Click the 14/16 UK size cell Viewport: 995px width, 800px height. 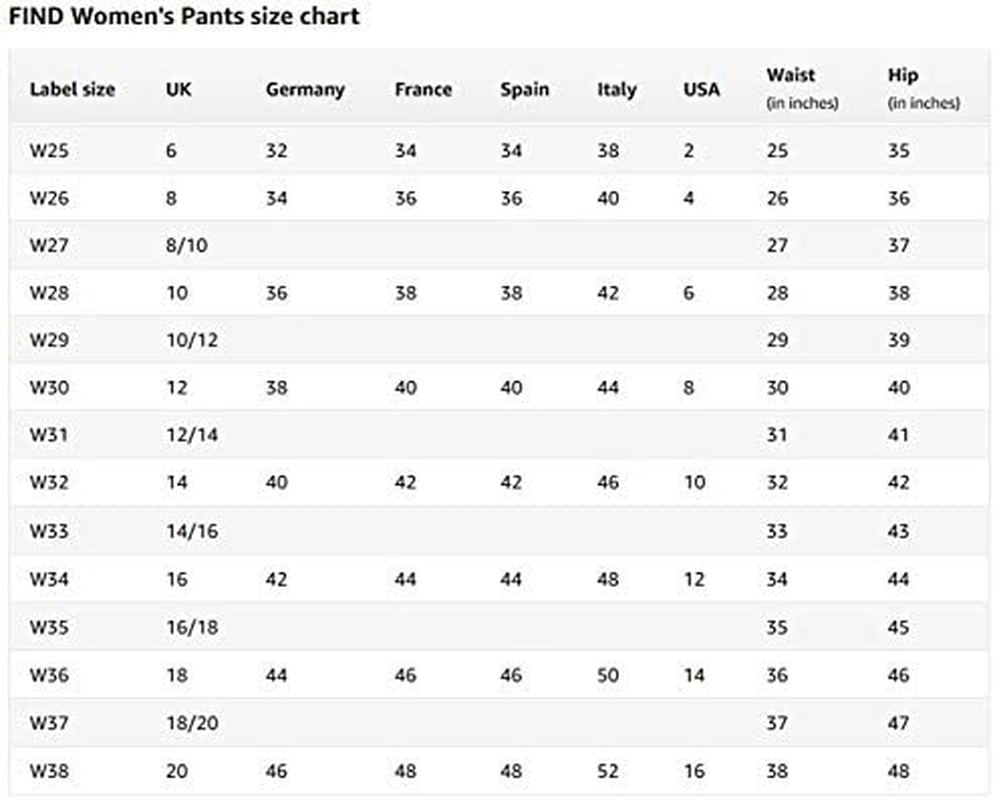coord(192,531)
